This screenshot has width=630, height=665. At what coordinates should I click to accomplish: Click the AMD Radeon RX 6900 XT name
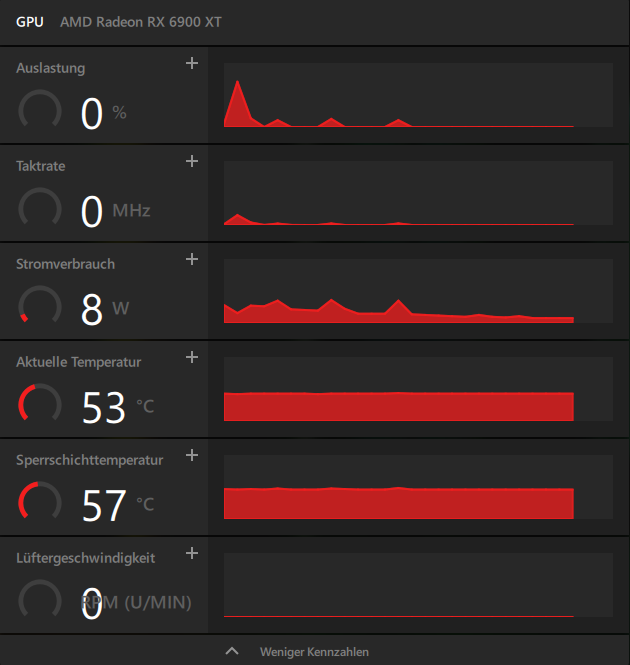pos(141,22)
